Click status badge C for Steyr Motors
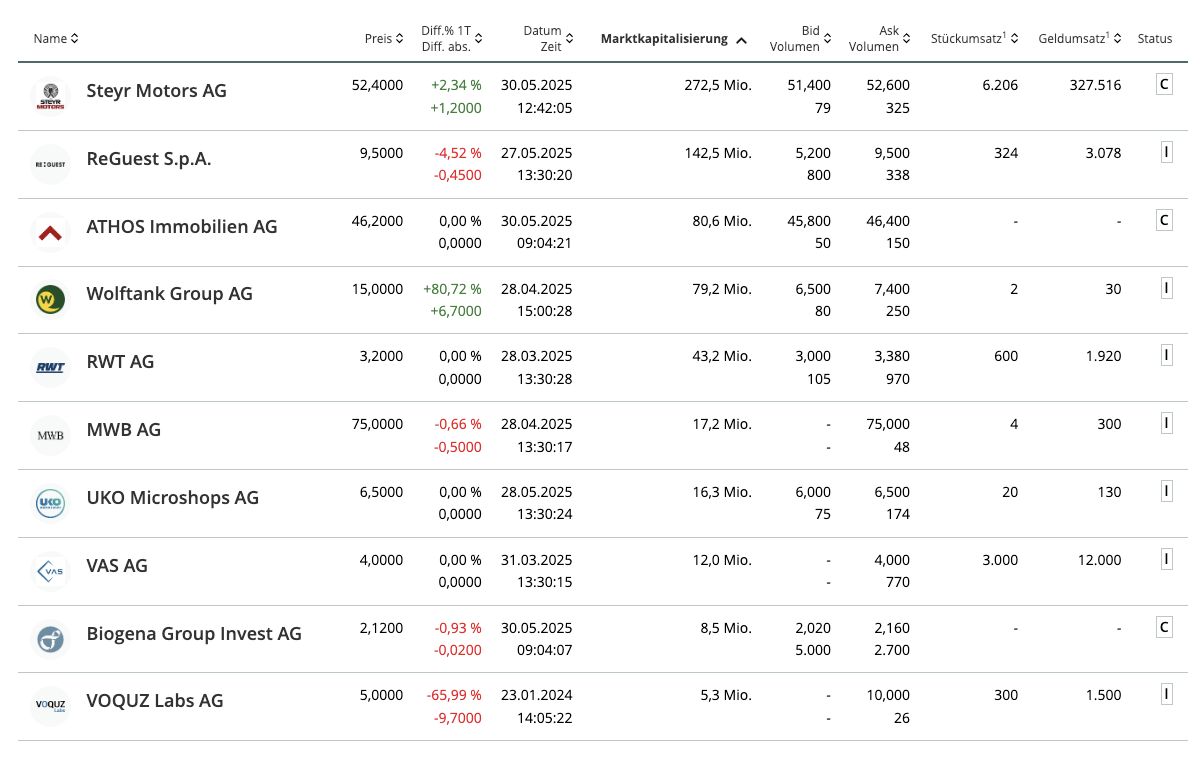The image size is (1201, 759). tap(1163, 85)
